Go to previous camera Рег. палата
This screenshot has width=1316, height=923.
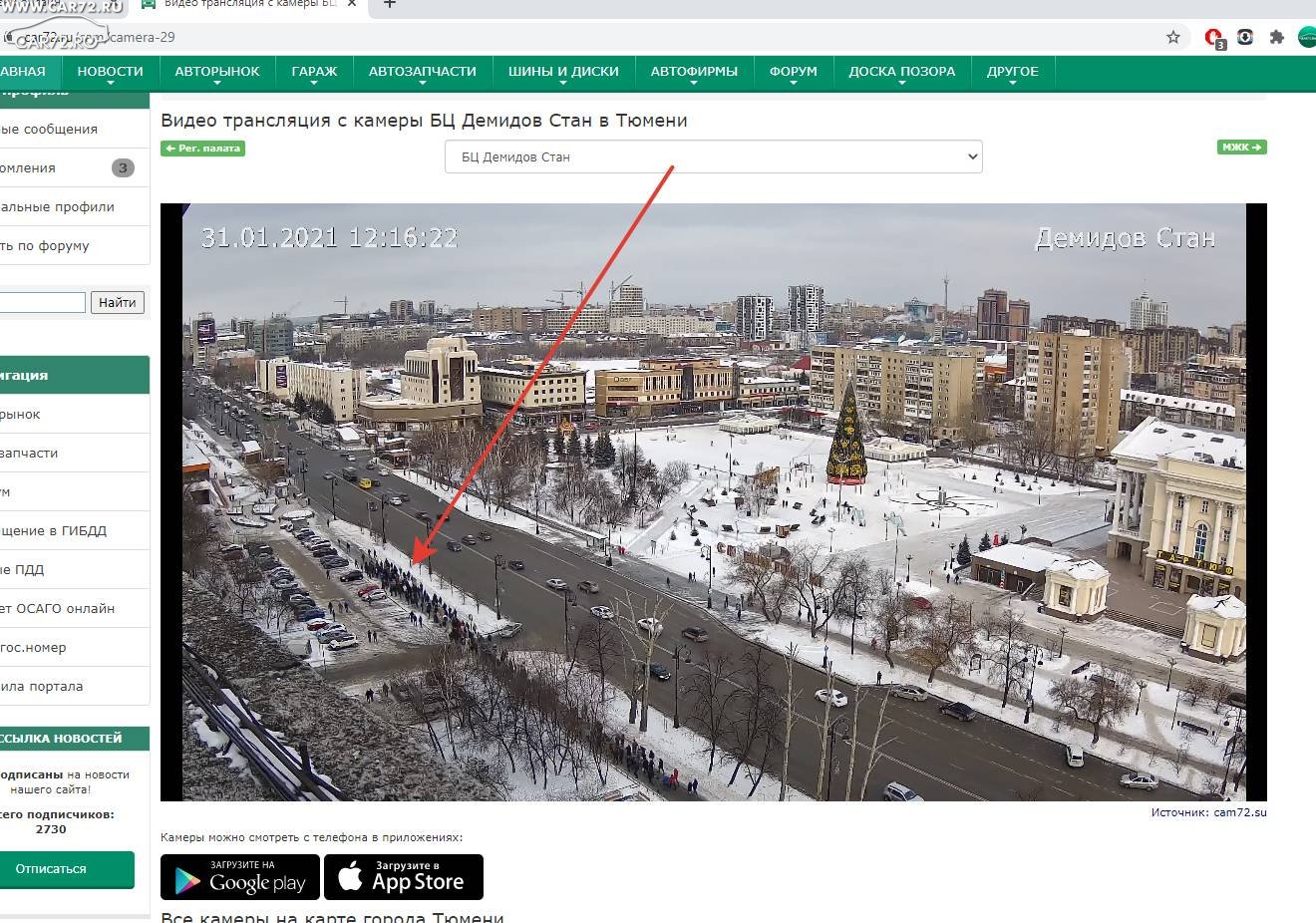click(x=202, y=149)
